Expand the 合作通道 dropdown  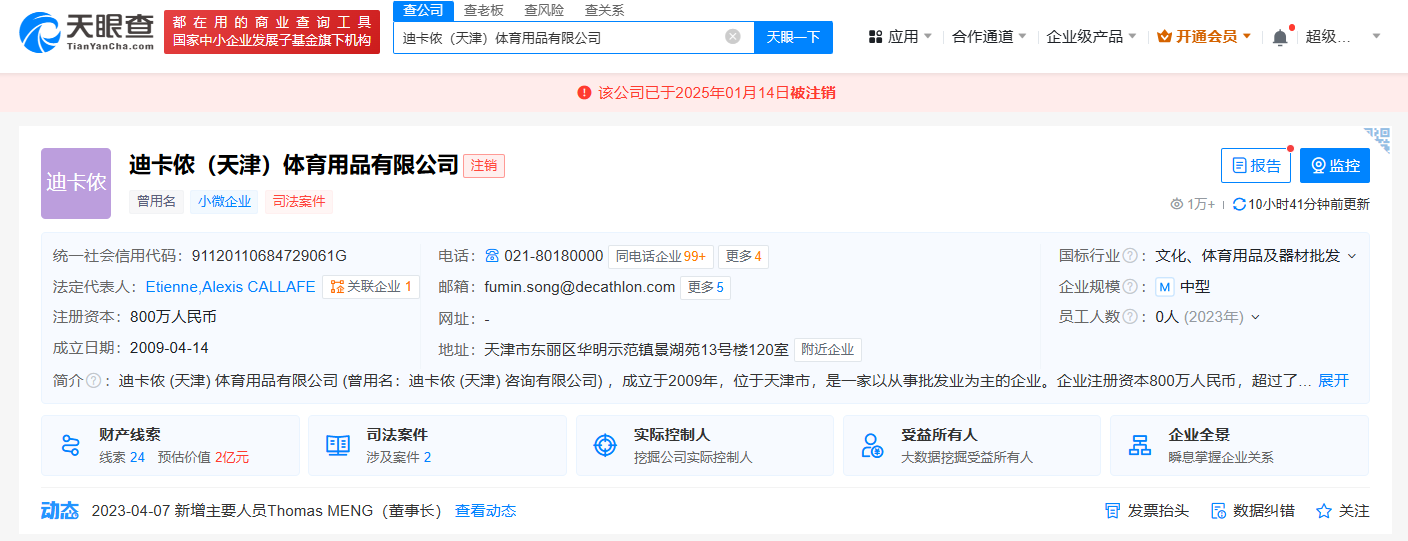tap(1021, 37)
